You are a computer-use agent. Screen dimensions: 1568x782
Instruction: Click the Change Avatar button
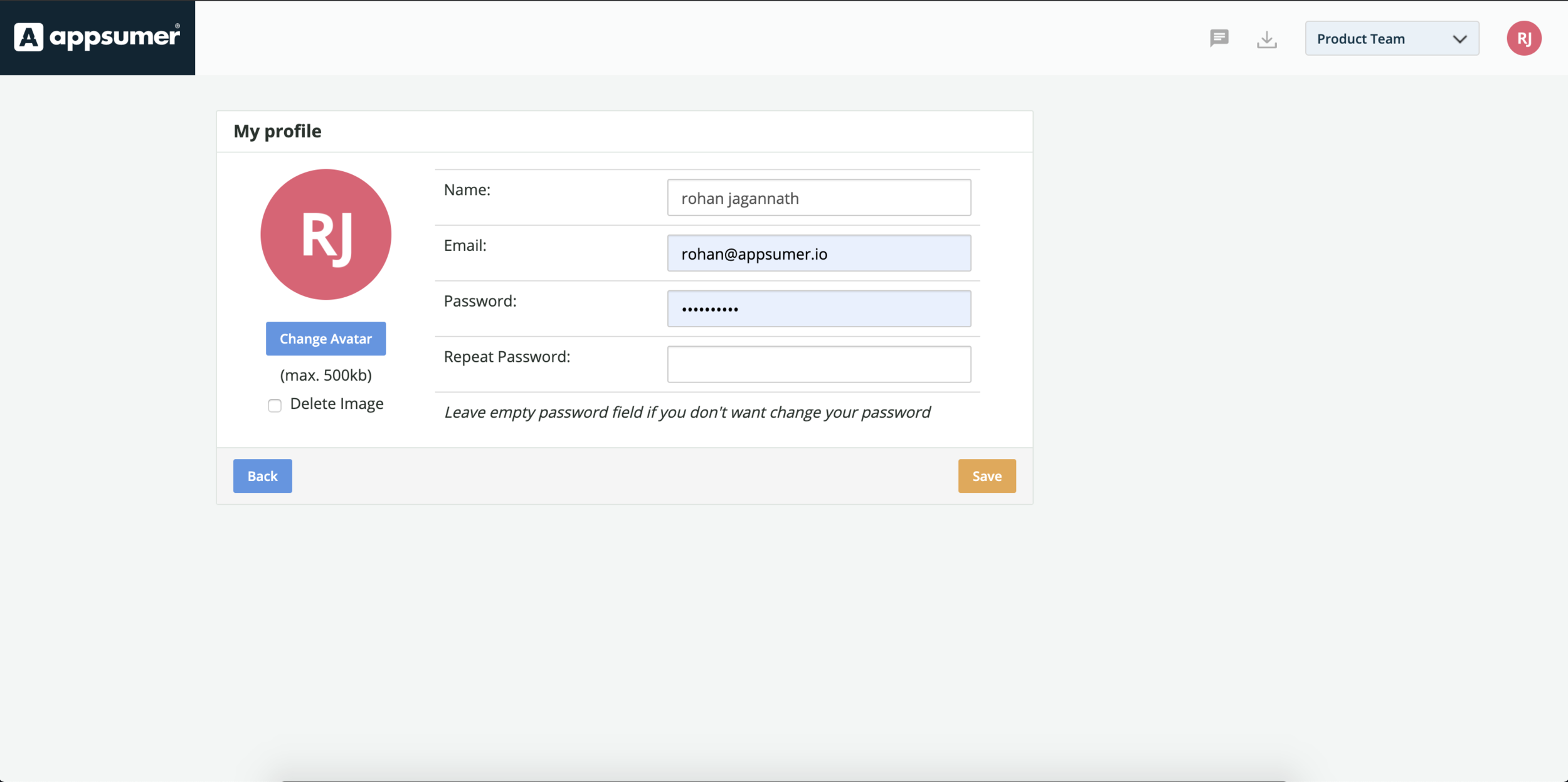pos(326,339)
